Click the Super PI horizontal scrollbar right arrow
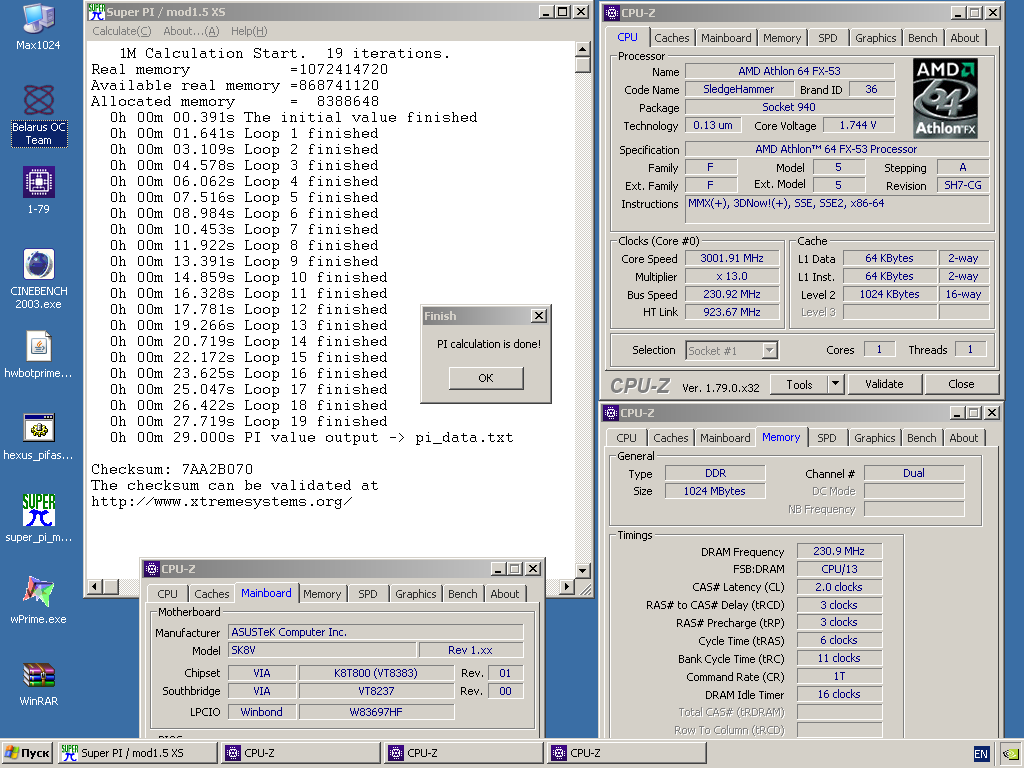The image size is (1024, 768). pos(567,587)
